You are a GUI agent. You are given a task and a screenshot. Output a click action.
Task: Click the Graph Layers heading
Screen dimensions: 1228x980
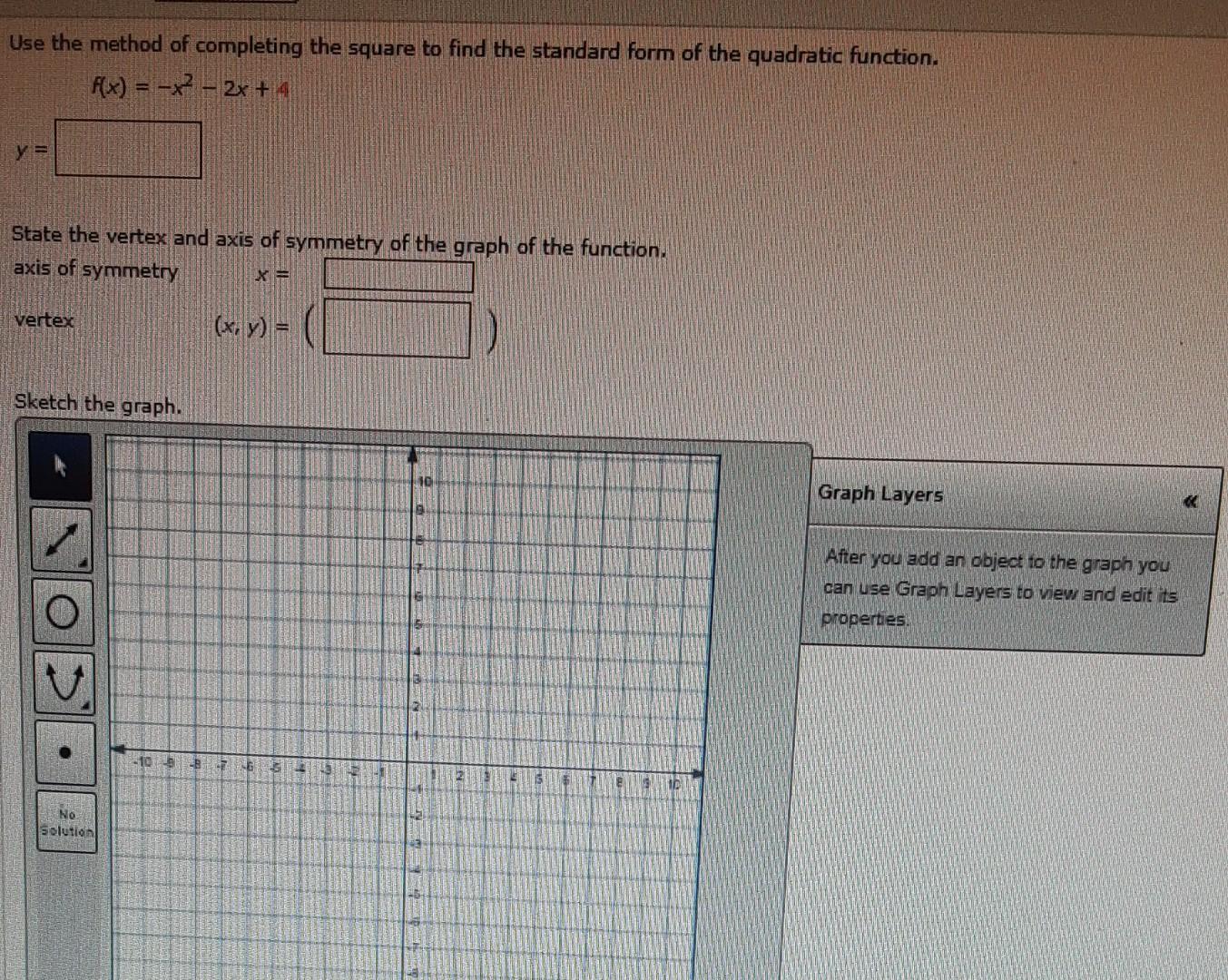tap(880, 494)
